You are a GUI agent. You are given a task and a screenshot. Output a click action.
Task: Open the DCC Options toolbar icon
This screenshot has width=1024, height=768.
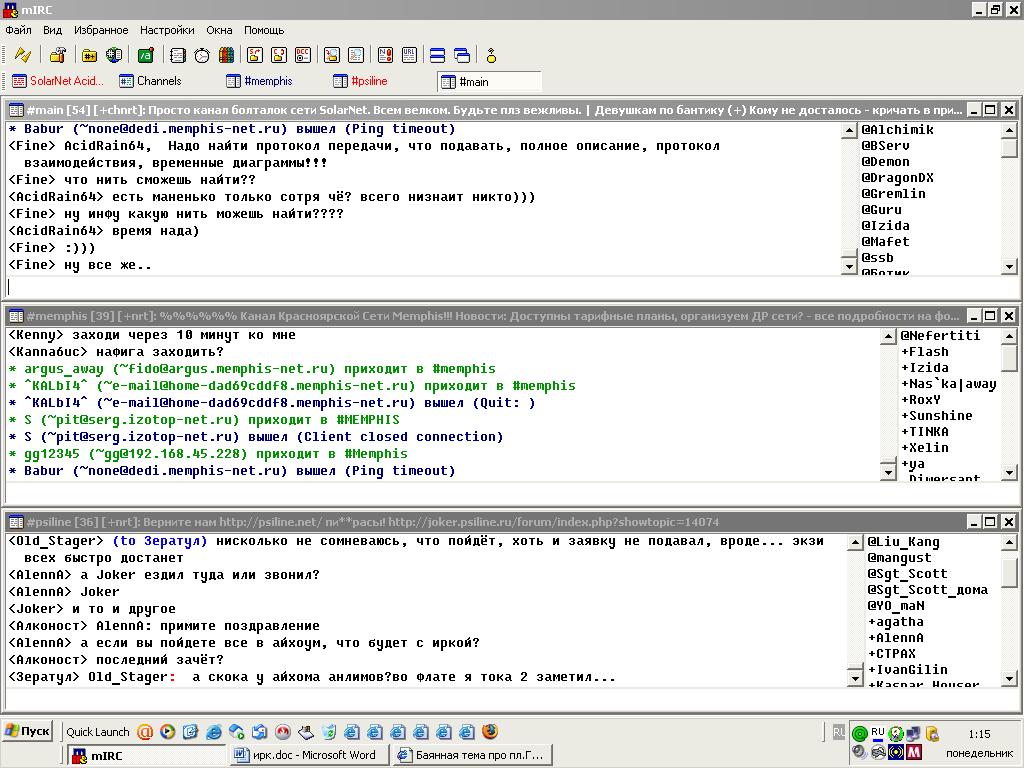click(303, 55)
